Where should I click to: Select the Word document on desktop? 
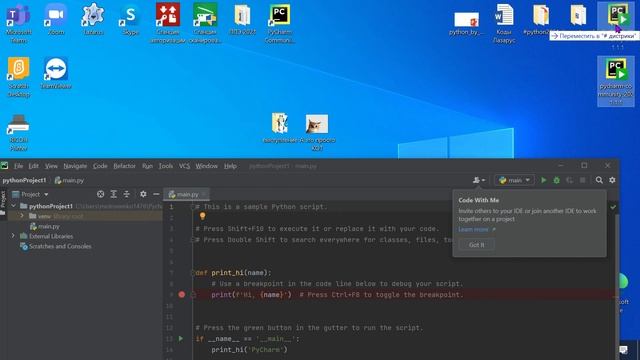[x=504, y=23]
